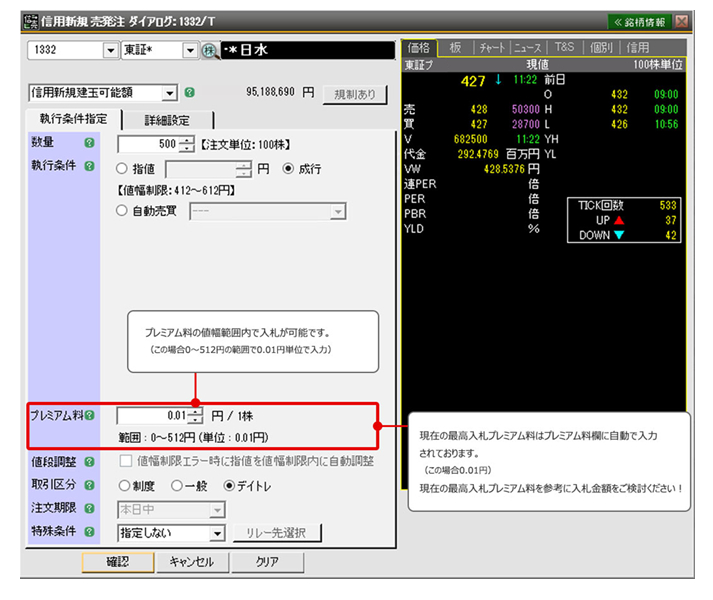The height and width of the screenshot is (600, 713).
Task: Click the 売 ask price 428
Action: click(479, 110)
